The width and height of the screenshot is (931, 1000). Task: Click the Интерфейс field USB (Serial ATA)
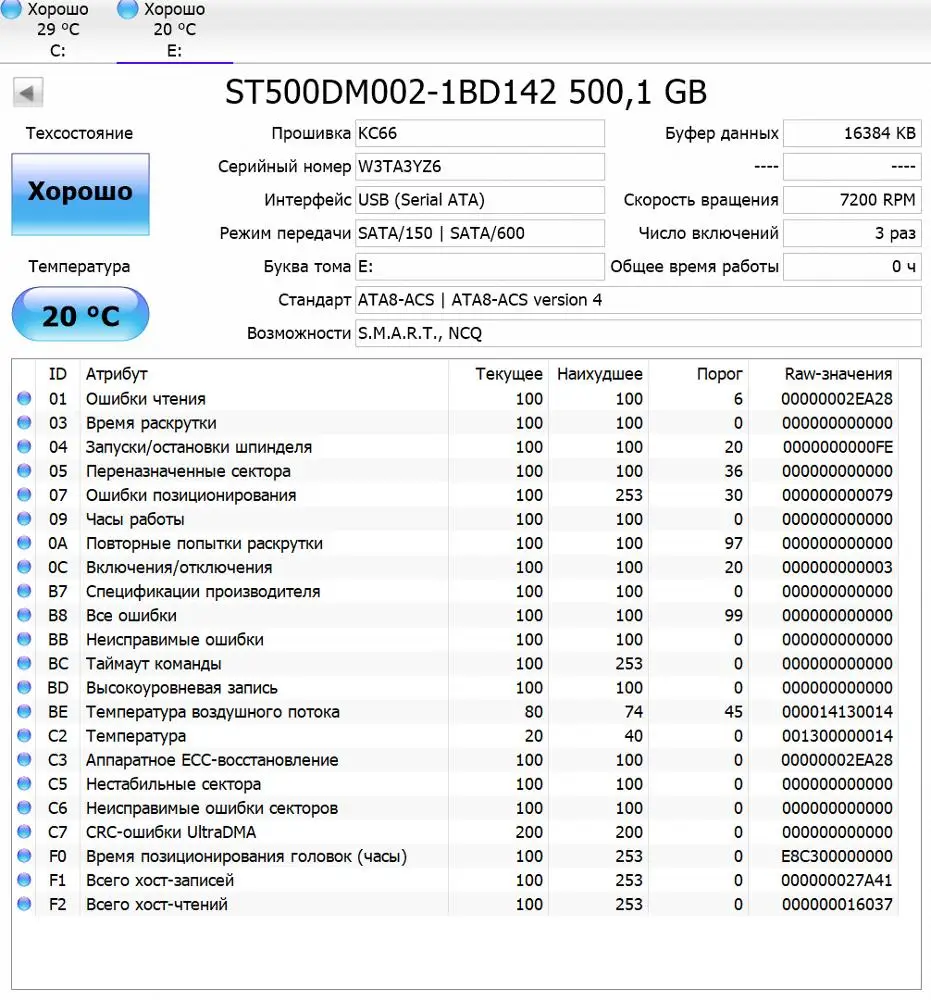click(x=480, y=200)
